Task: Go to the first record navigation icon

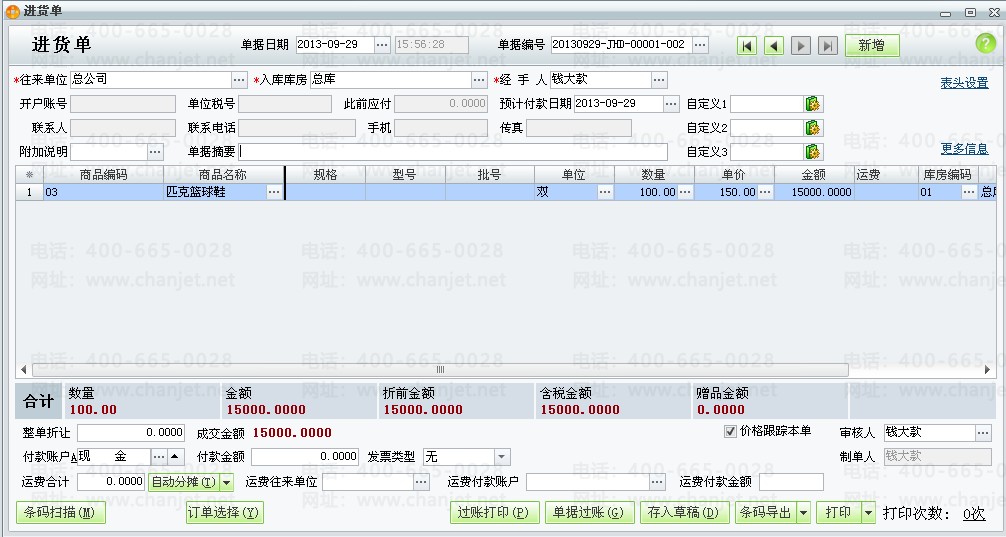Action: (x=747, y=46)
